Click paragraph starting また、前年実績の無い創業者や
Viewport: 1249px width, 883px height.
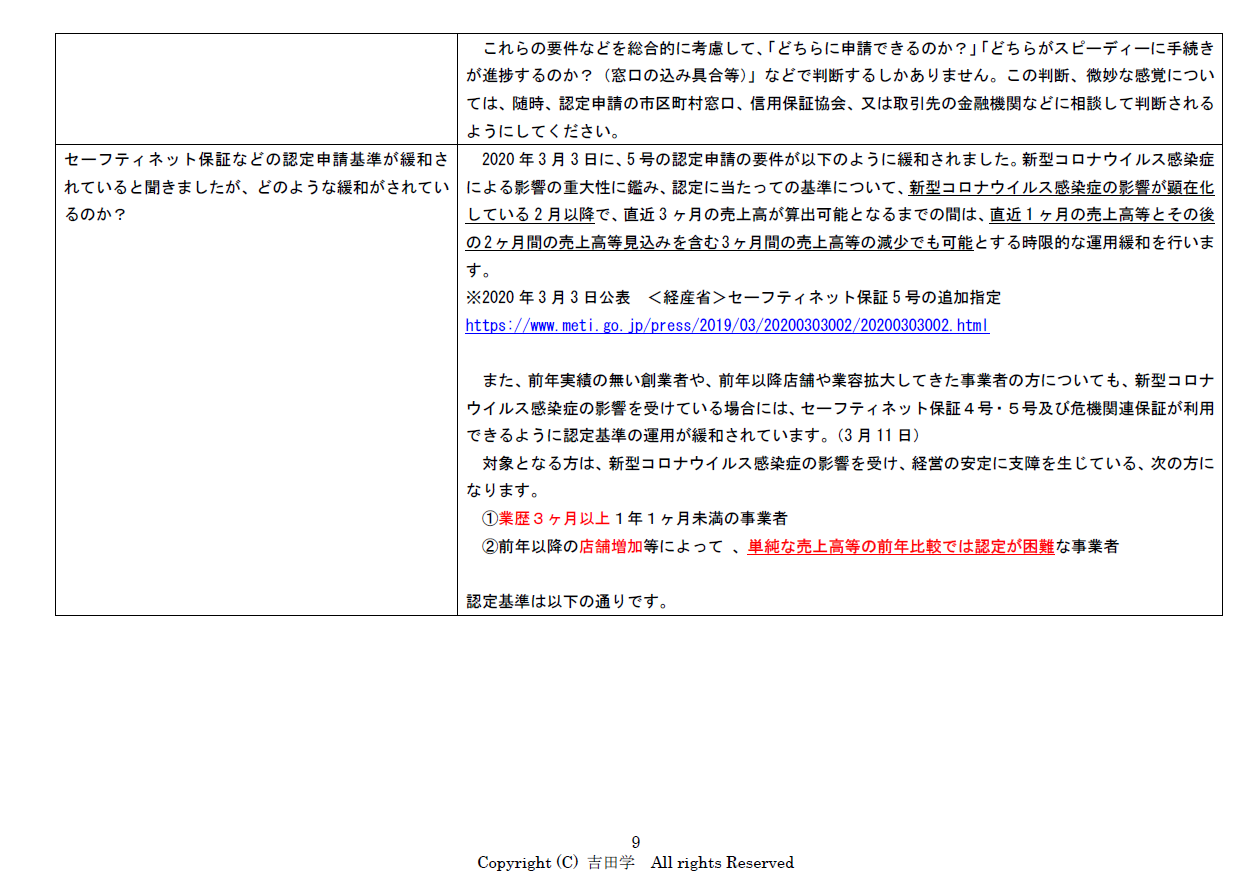(x=839, y=380)
